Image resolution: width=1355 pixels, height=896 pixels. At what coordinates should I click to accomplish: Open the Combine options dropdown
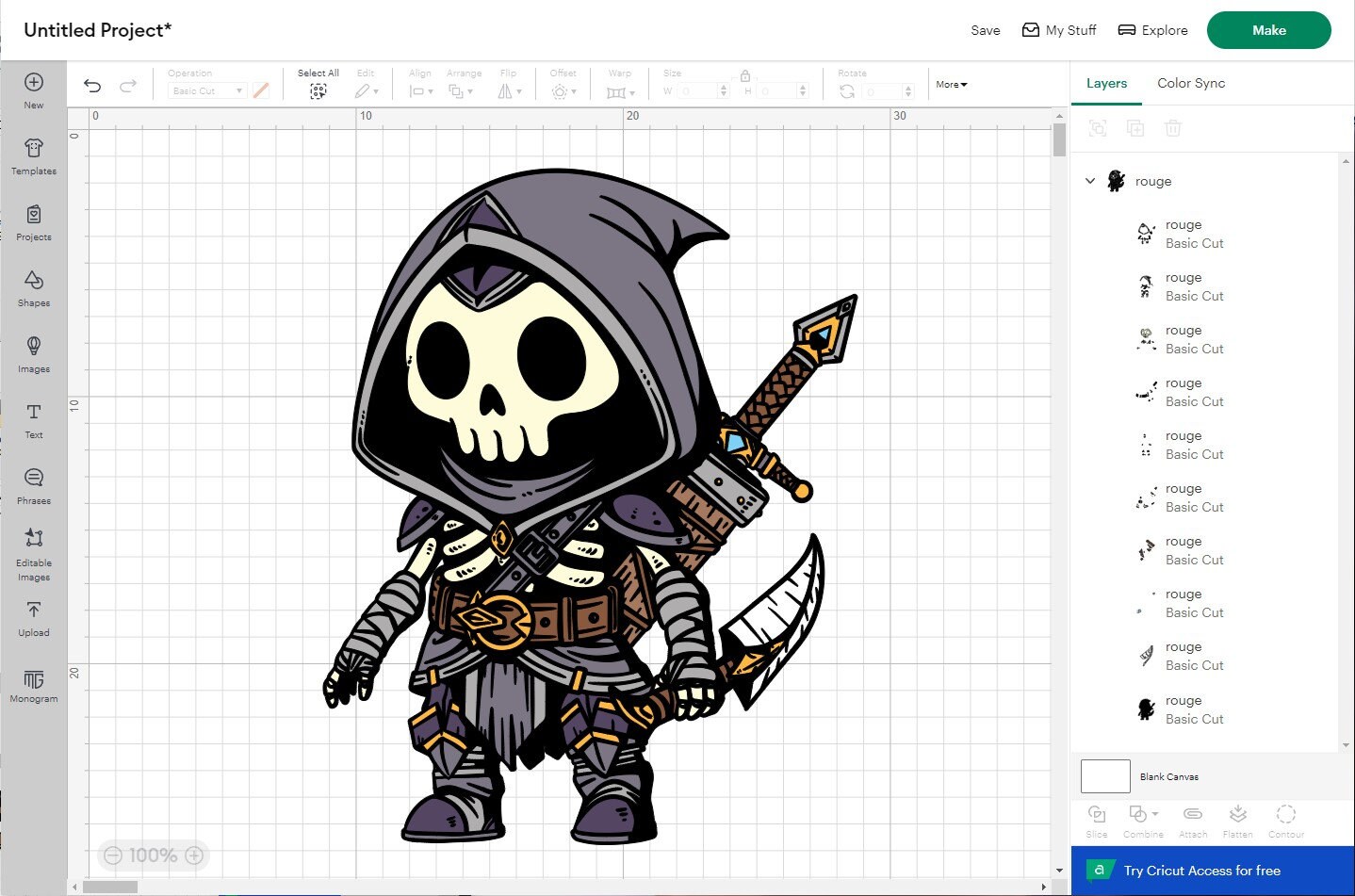[1155, 814]
